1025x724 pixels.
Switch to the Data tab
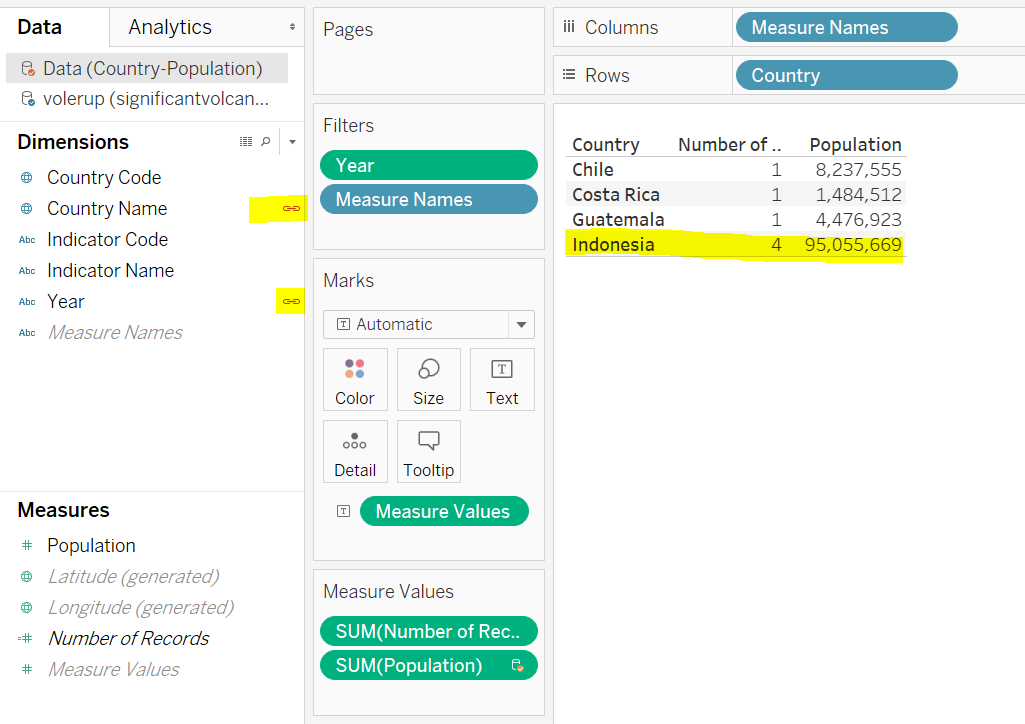pyautogui.click(x=40, y=27)
